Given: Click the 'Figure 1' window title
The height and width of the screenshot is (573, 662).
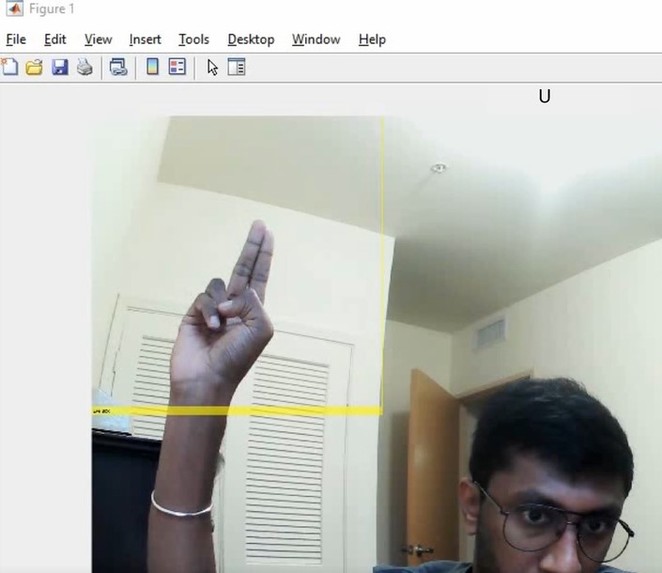Looking at the screenshot, I should (52, 9).
